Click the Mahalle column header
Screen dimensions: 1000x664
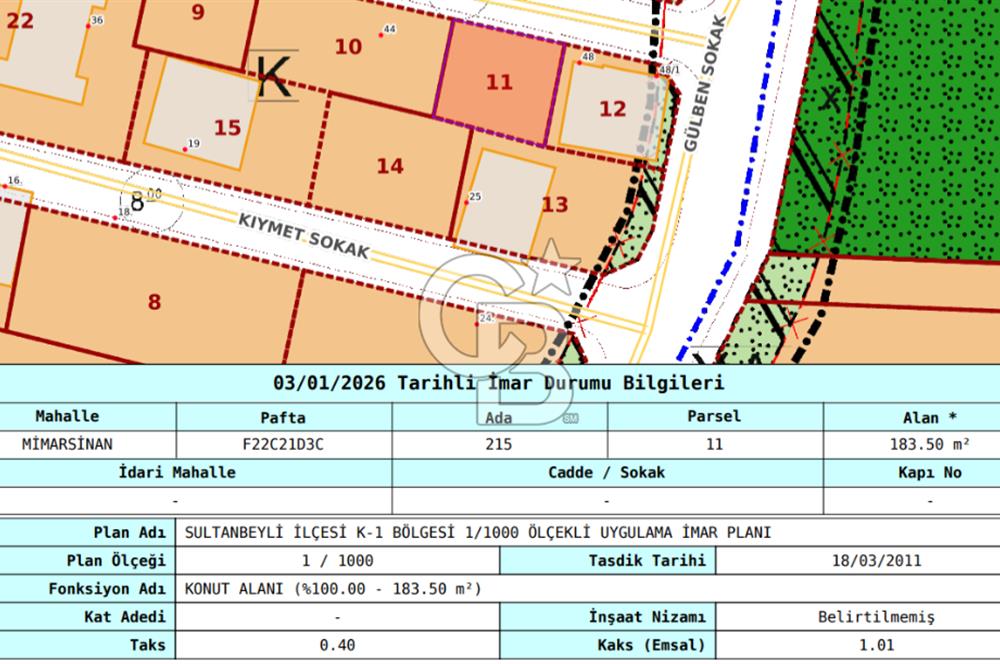[68, 418]
